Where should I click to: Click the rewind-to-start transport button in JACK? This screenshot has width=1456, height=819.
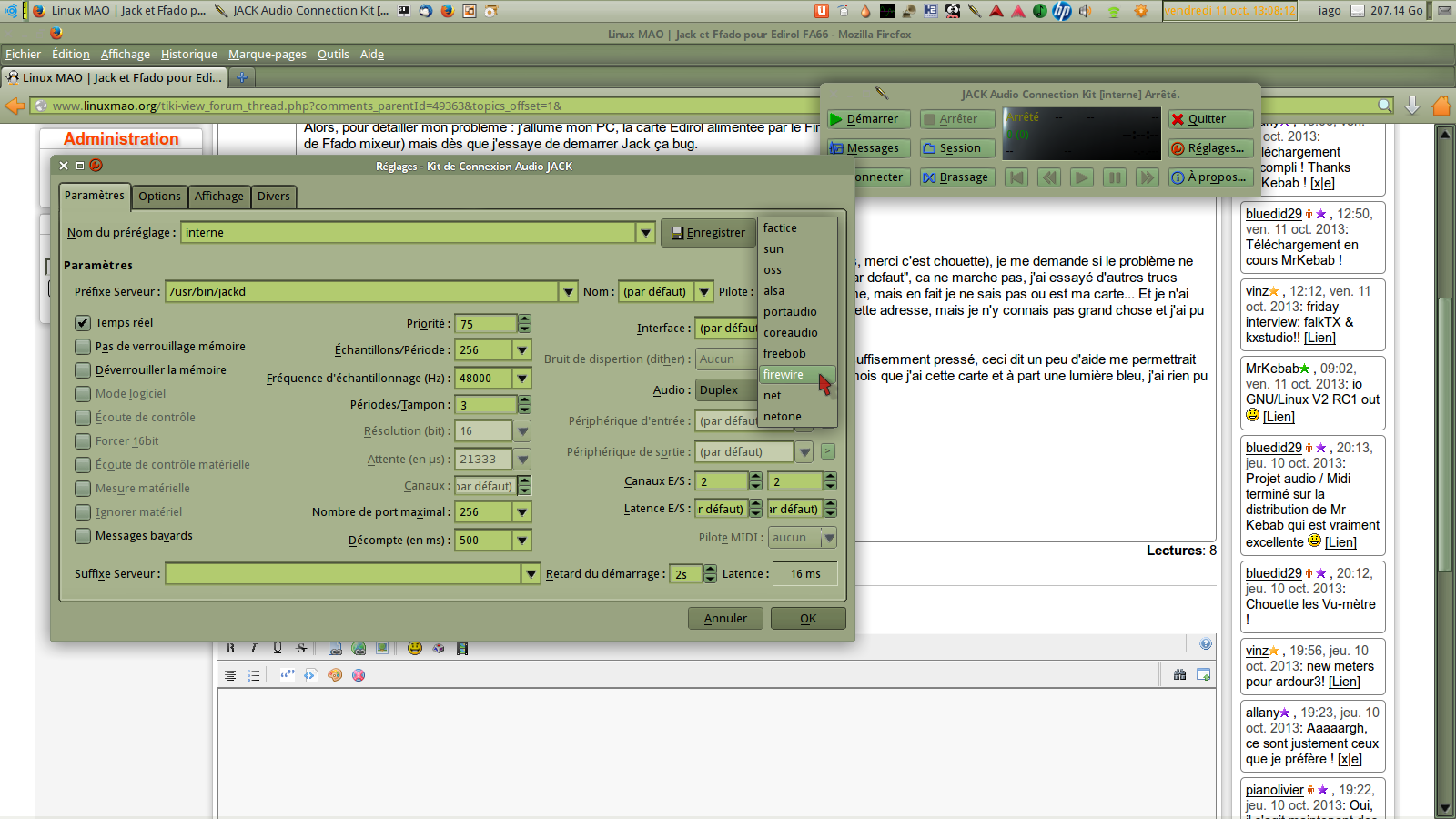coord(1016,177)
